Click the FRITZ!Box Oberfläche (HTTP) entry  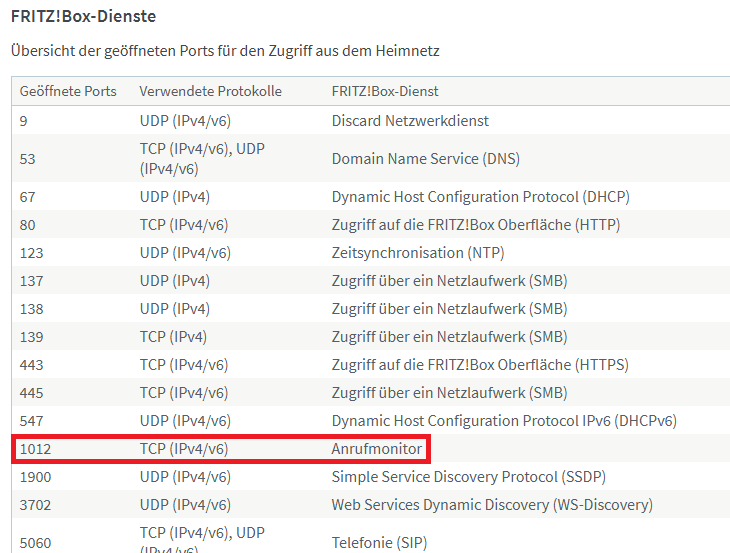(x=475, y=225)
